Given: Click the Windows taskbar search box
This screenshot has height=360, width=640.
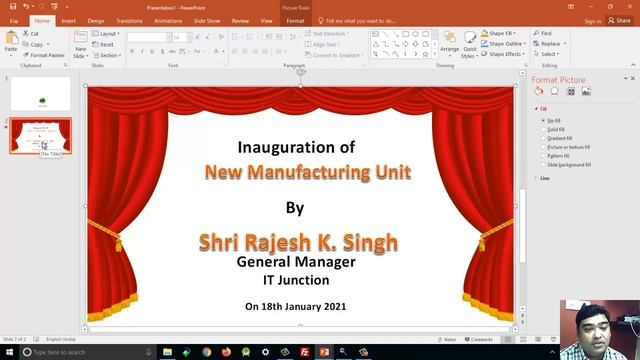Looking at the screenshot, I should (x=87, y=352).
